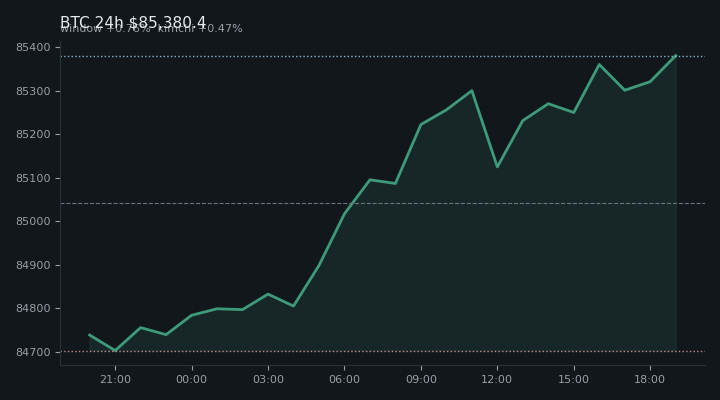Click the 00:00 time axis label
This screenshot has height=400, width=720.
click(x=192, y=379)
